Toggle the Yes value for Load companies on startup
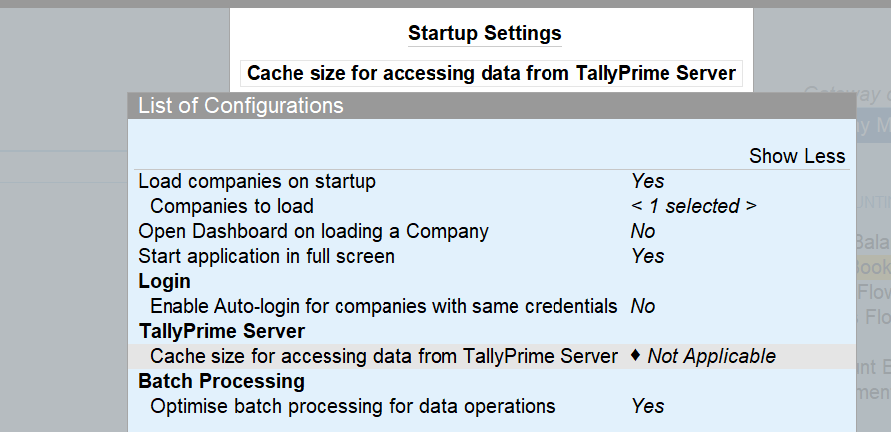The width and height of the screenshot is (891, 432). [x=648, y=181]
